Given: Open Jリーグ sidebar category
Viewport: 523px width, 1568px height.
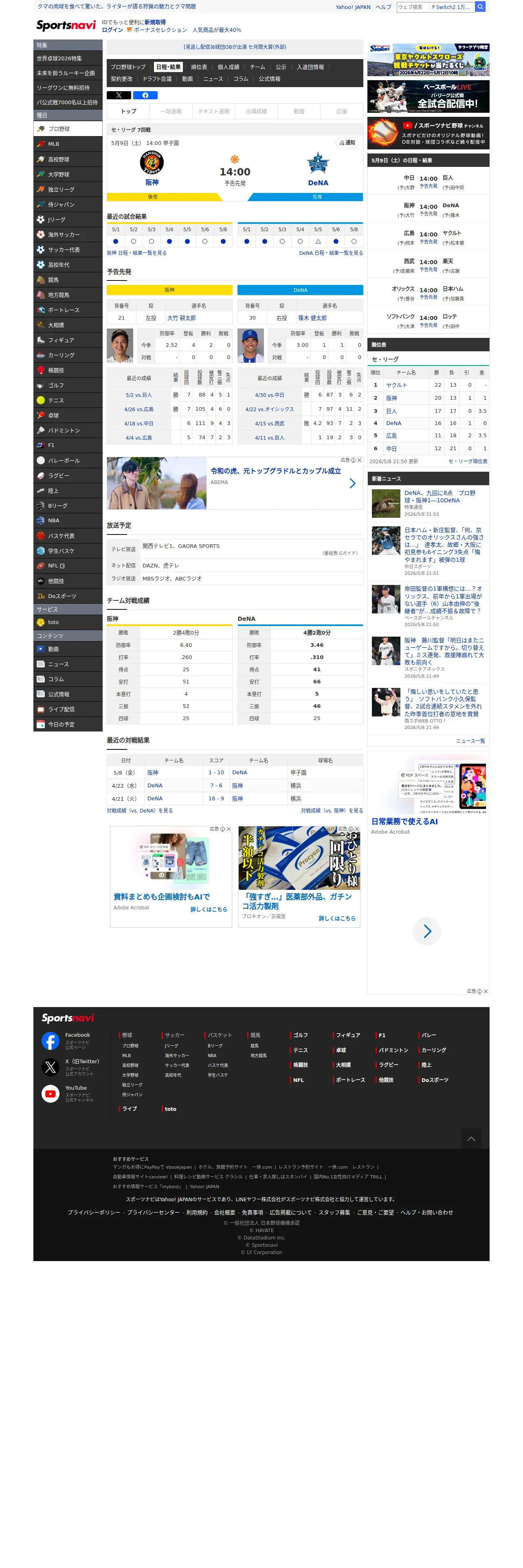Looking at the screenshot, I should (x=68, y=220).
